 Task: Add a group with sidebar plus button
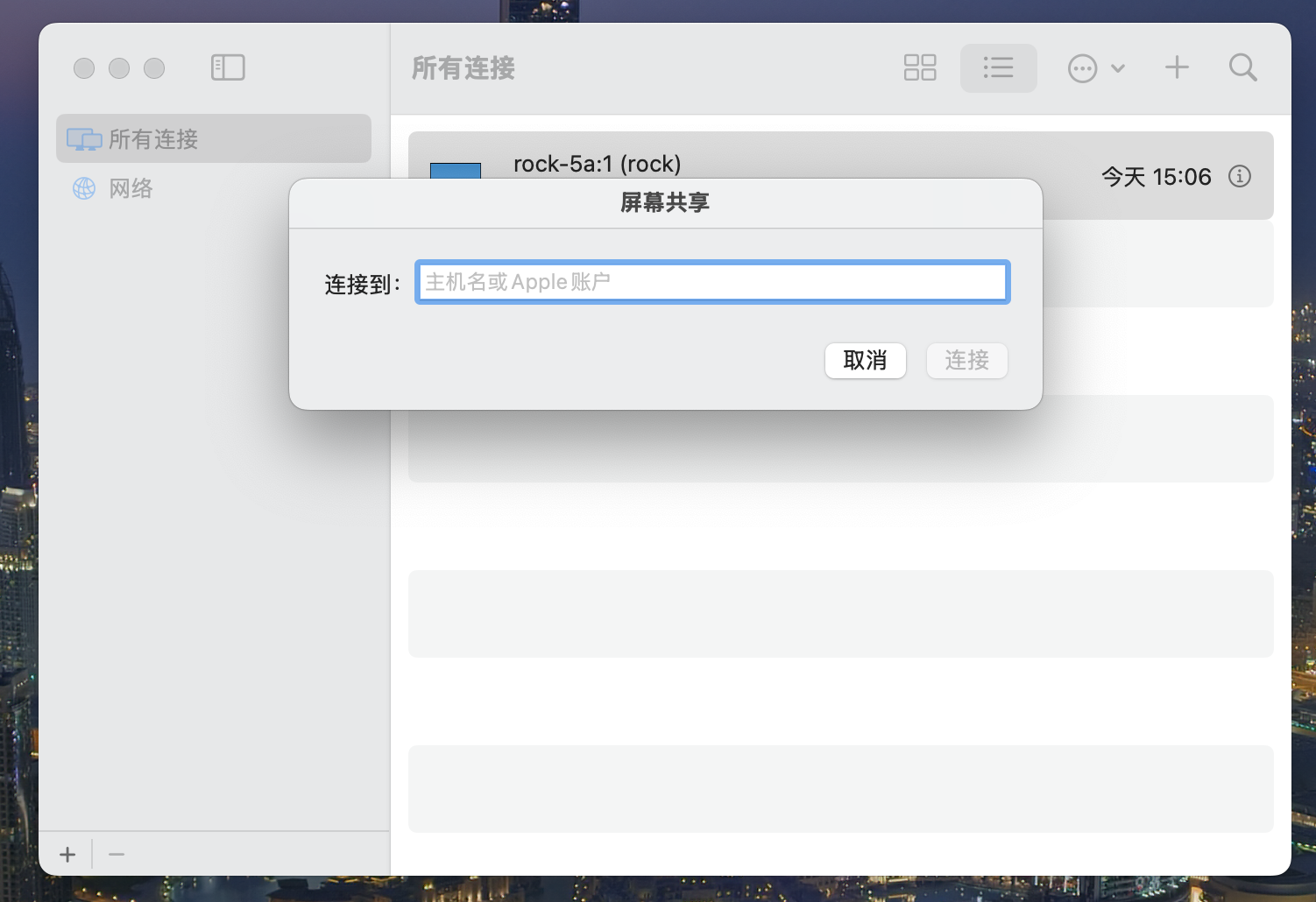pyautogui.click(x=67, y=854)
